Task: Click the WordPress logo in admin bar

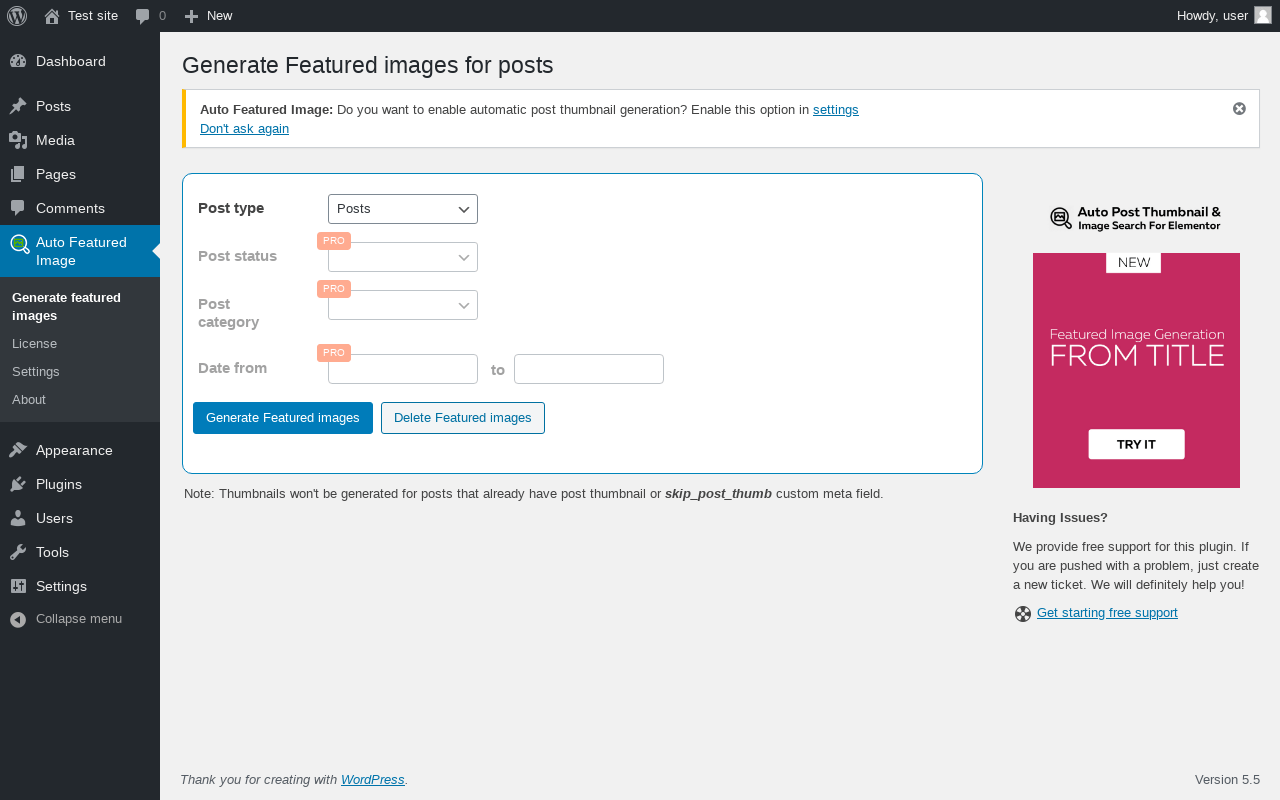Action: (17, 16)
